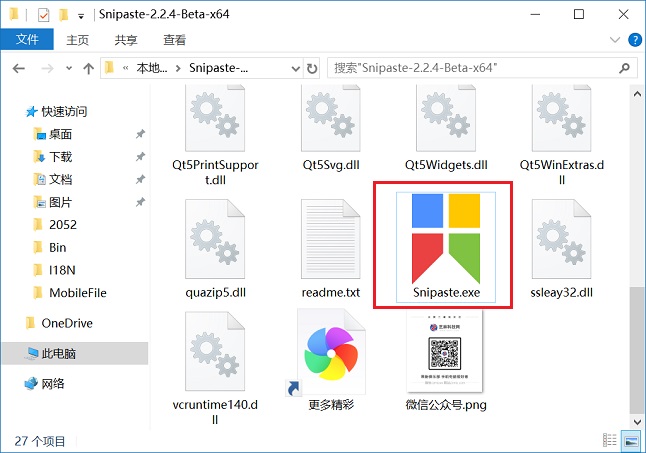
Task: Click Properties icon in quick access toolbar
Action: 43,15
